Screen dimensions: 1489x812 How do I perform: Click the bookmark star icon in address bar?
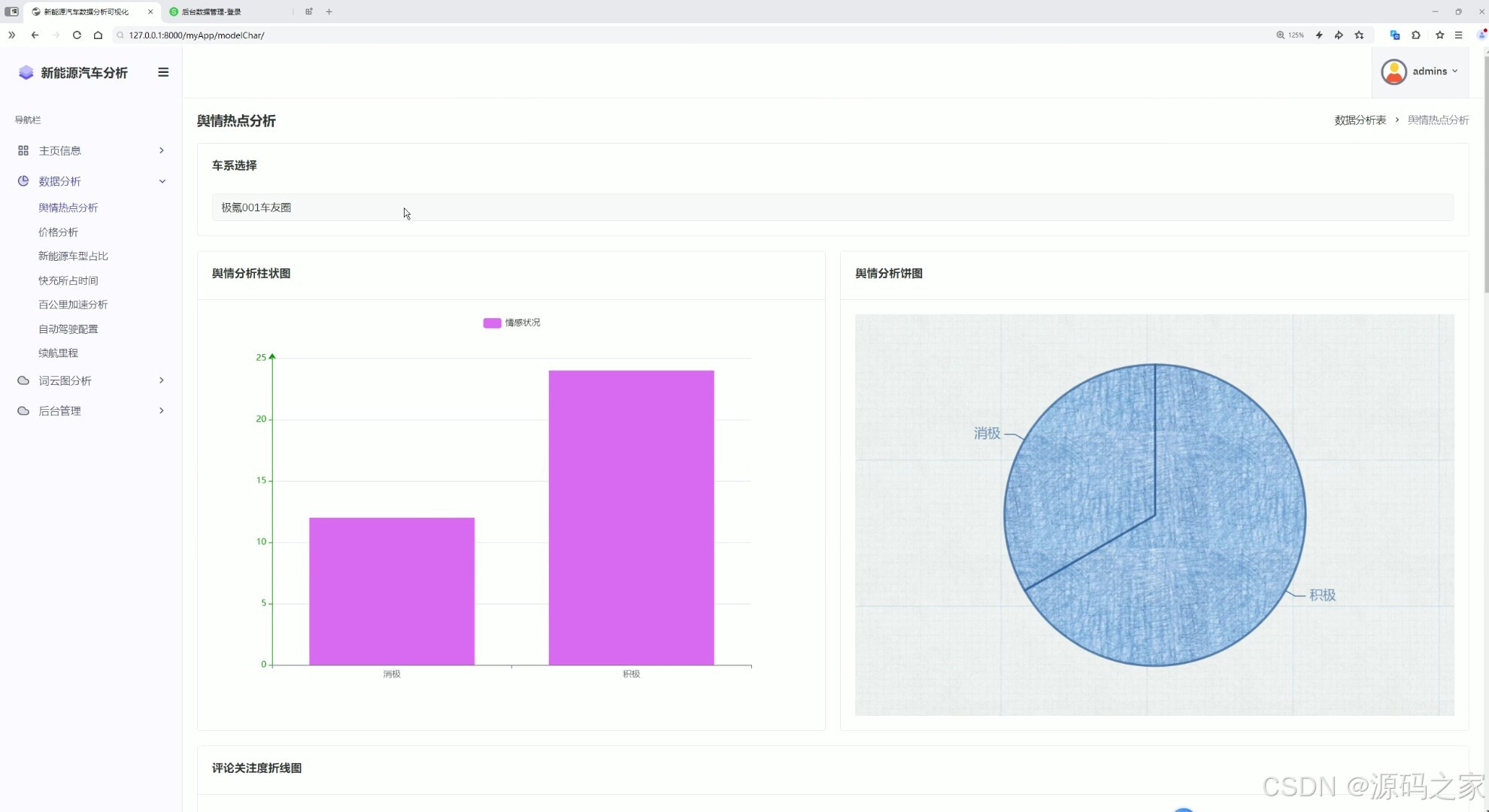click(1359, 35)
